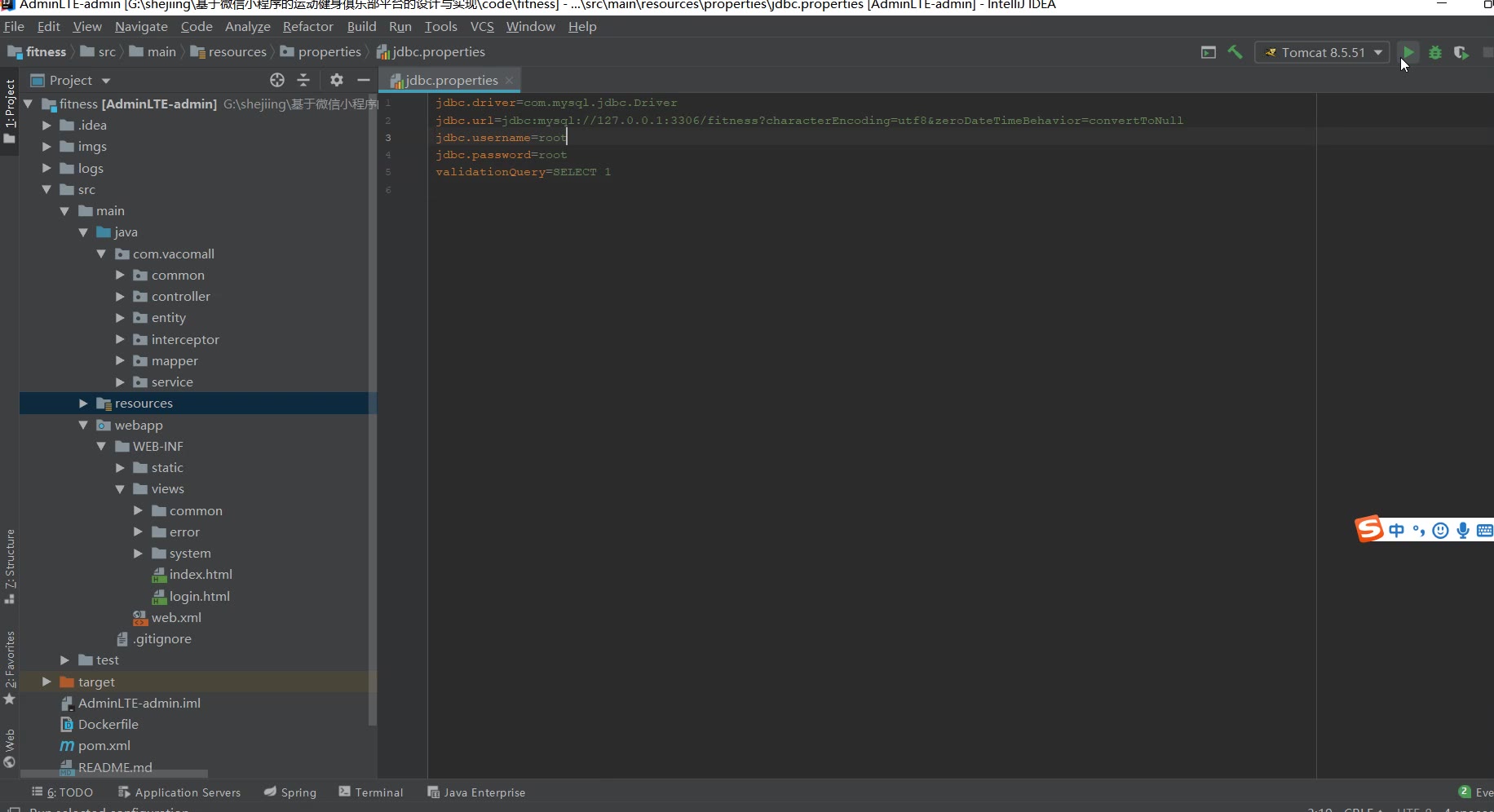Click the green Run button
The height and width of the screenshot is (812, 1494).
tap(1408, 52)
